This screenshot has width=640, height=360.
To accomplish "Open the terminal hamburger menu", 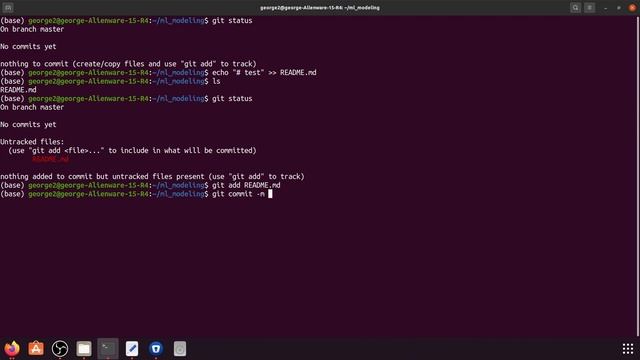I will (589, 7).
